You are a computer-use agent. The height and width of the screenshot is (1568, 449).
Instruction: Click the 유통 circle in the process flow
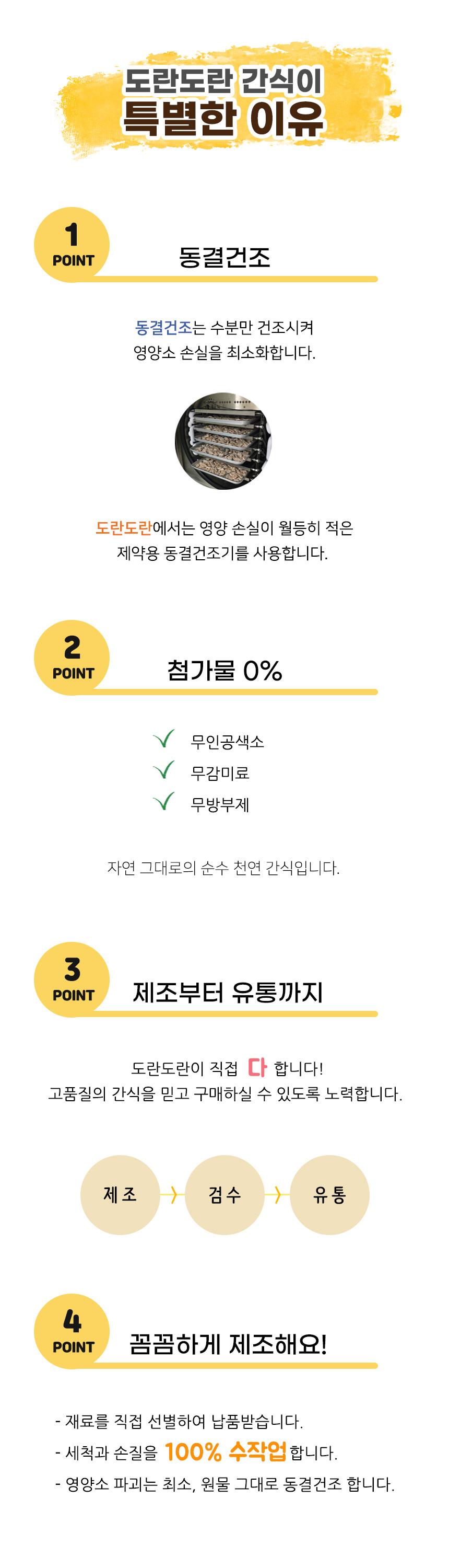pyautogui.click(x=330, y=1194)
